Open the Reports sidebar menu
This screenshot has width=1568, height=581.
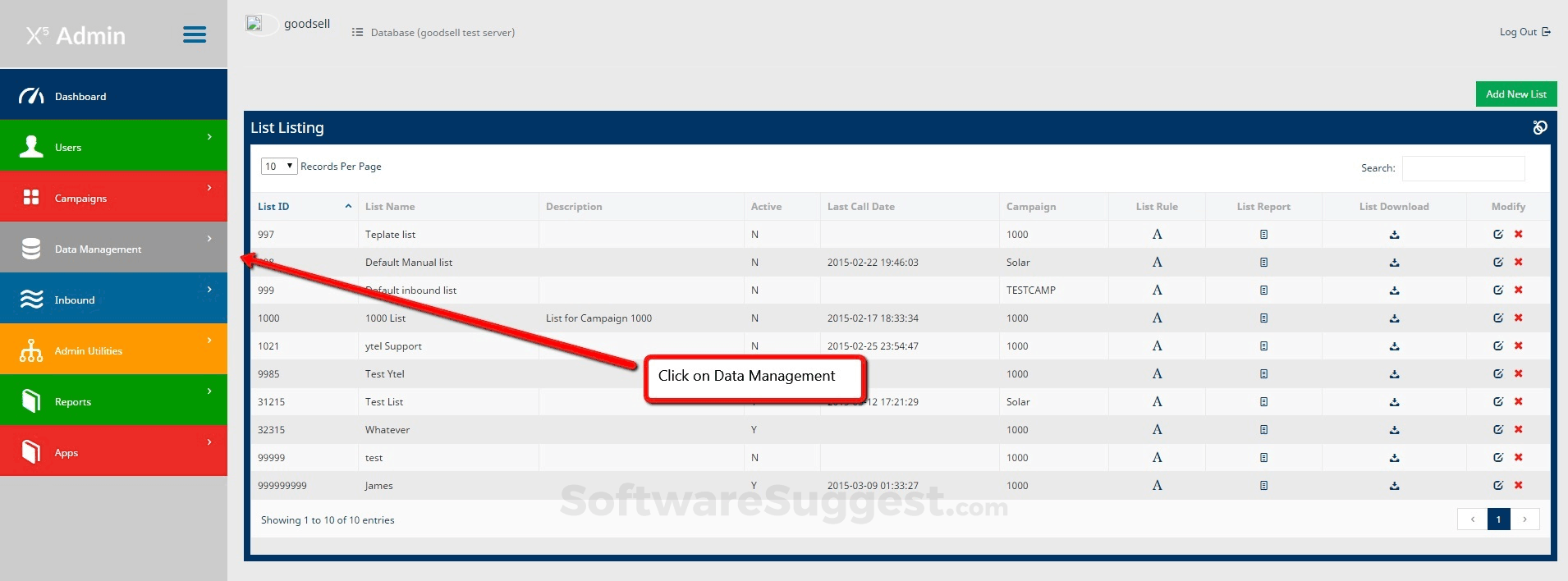click(113, 401)
